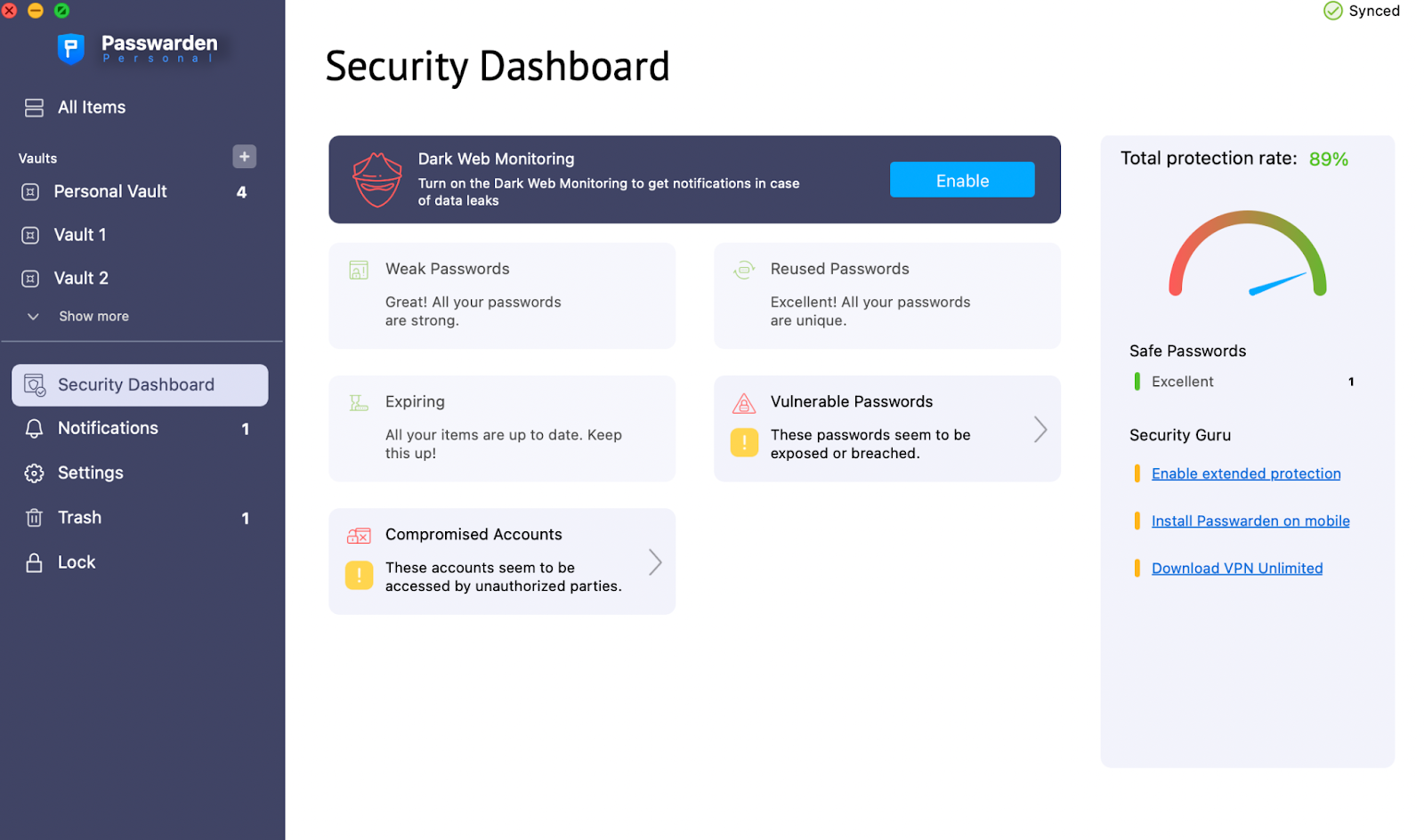Click the Notifications bell icon
The height and width of the screenshot is (840, 1424).
tap(34, 429)
